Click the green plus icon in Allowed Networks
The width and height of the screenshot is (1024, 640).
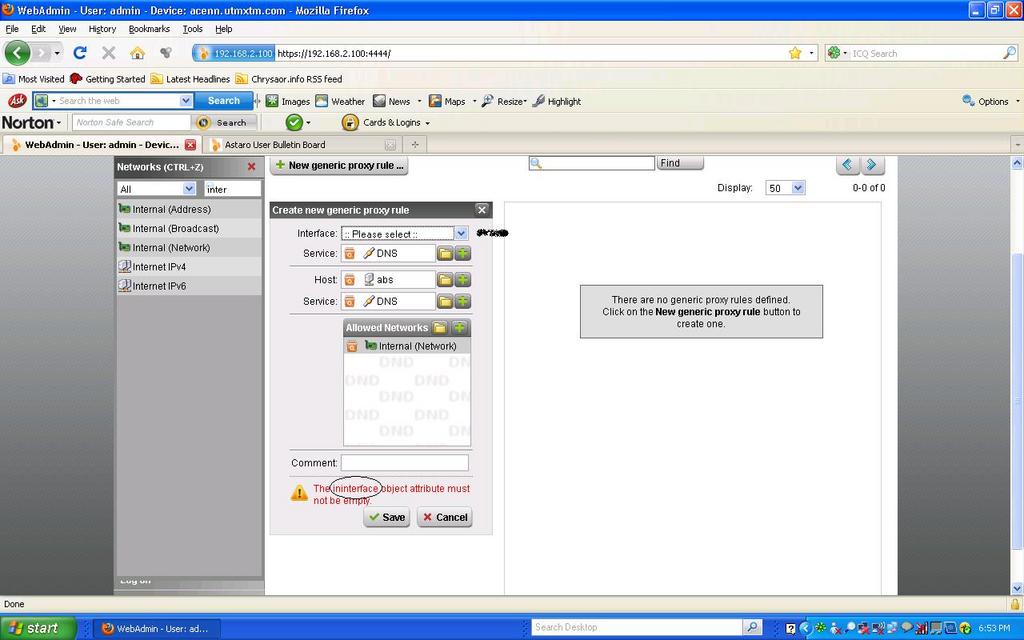click(x=459, y=328)
